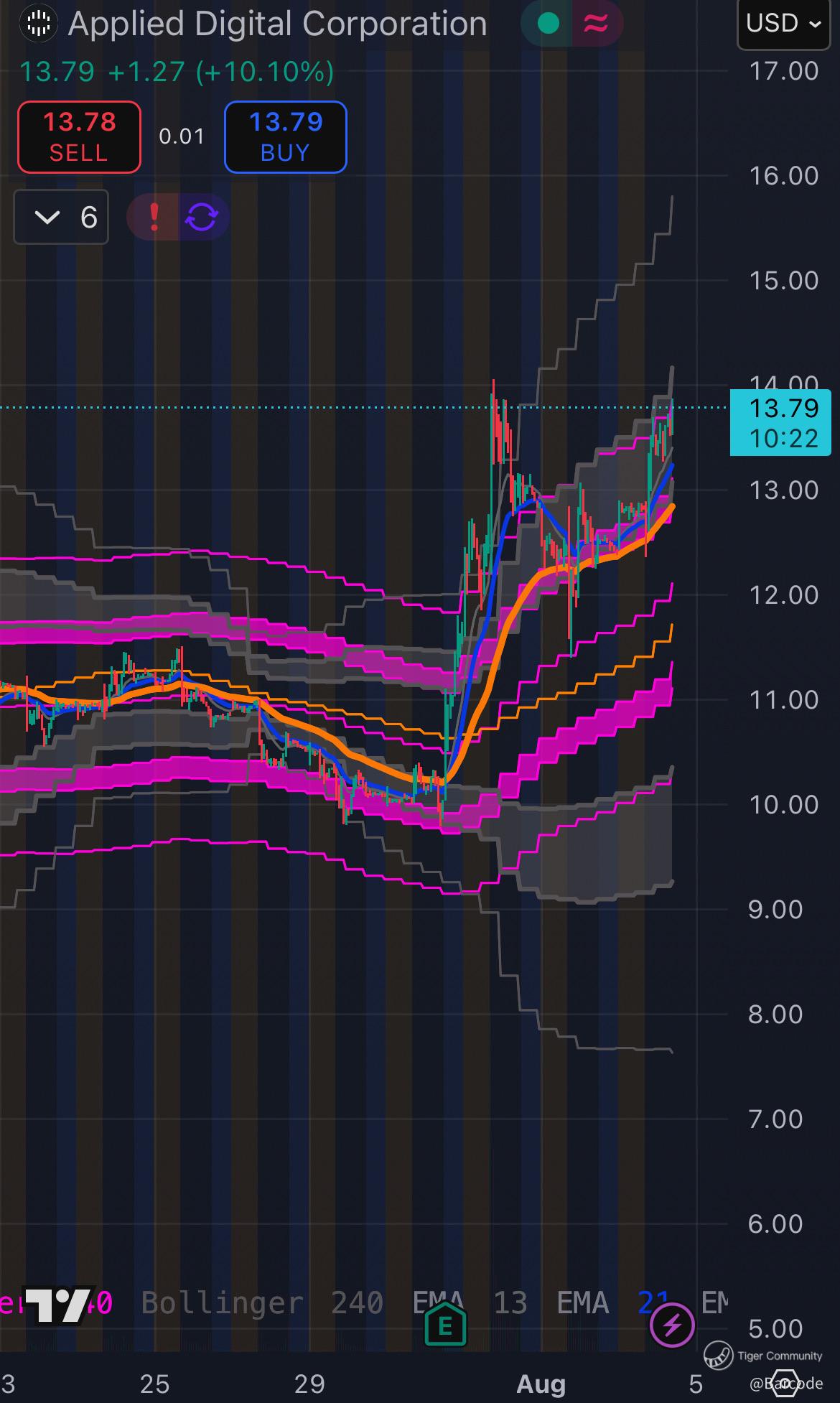Image resolution: width=840 pixels, height=1403 pixels.
Task: Select the EMA 13 indicator label
Action: [470, 1302]
